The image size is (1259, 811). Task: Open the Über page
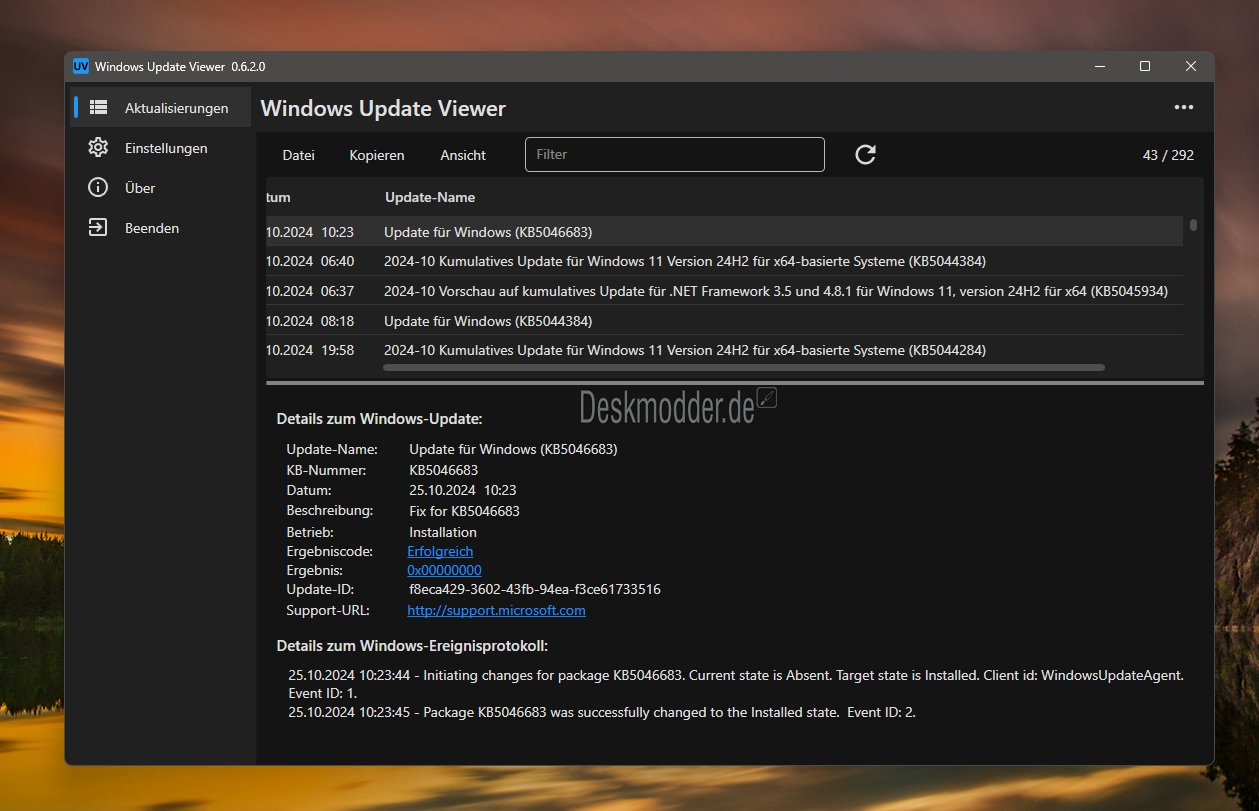[x=162, y=188]
